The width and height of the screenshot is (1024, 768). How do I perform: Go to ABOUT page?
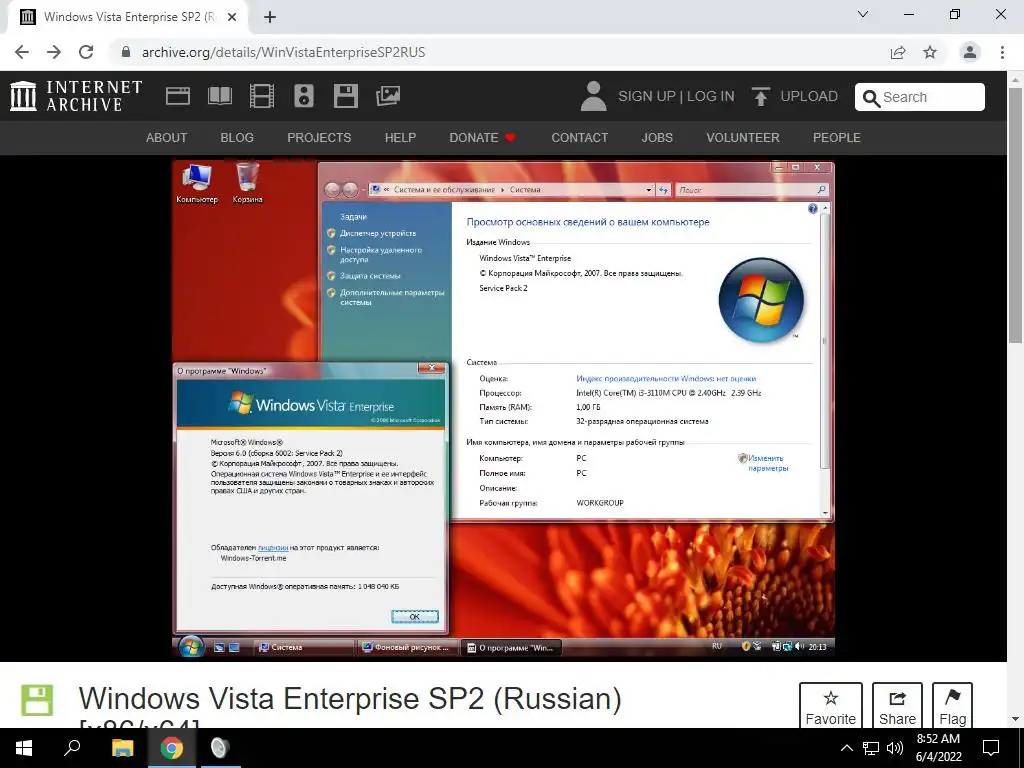[167, 138]
